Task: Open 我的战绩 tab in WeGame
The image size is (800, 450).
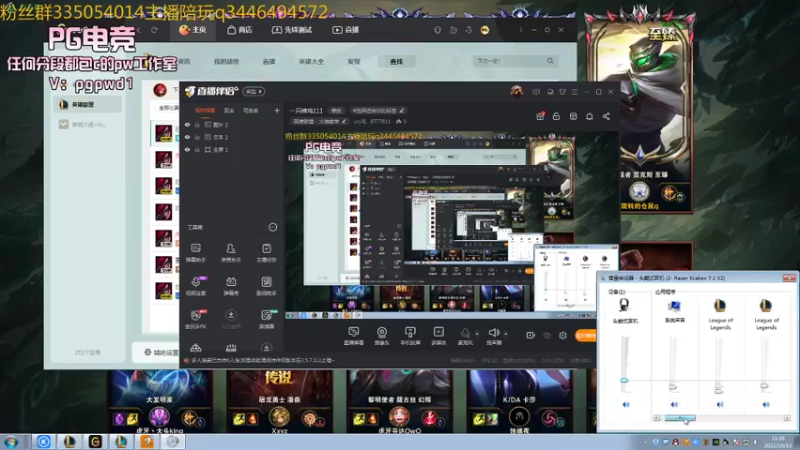Action: (x=226, y=61)
